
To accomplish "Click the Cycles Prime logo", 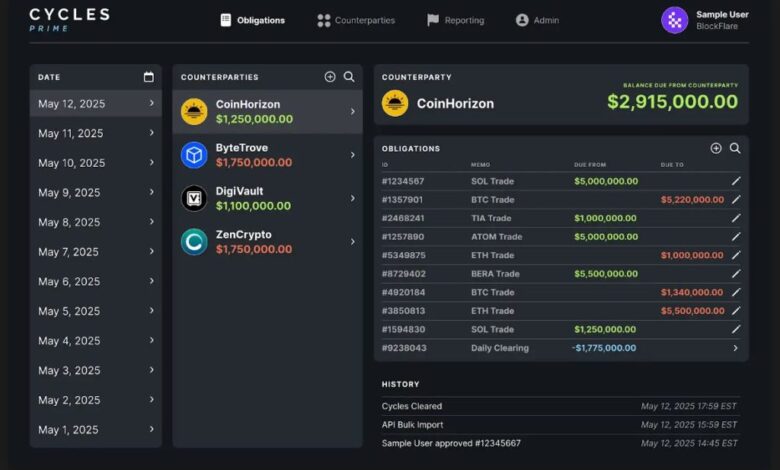I will pos(69,20).
